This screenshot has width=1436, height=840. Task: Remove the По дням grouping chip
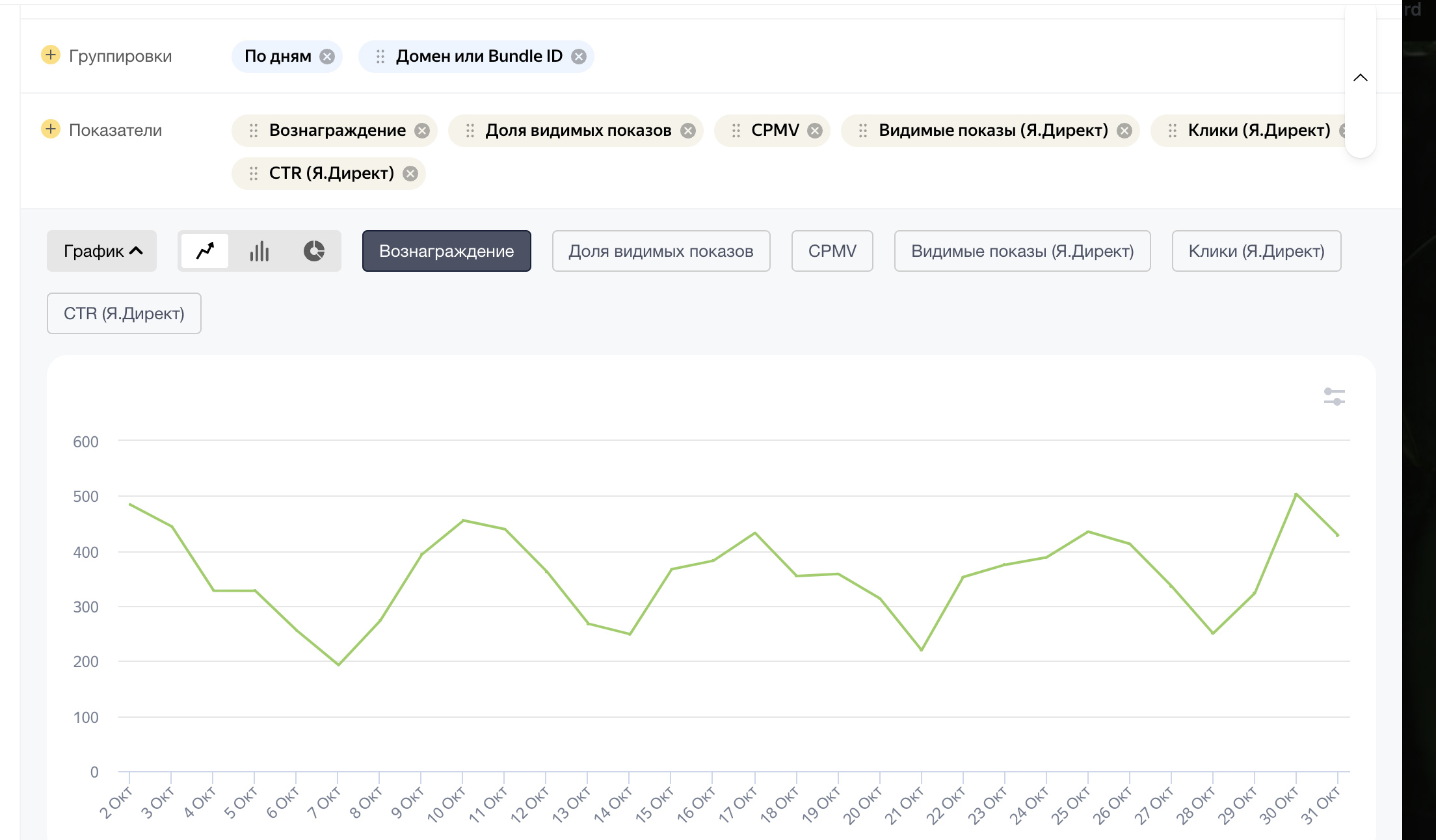(327, 57)
